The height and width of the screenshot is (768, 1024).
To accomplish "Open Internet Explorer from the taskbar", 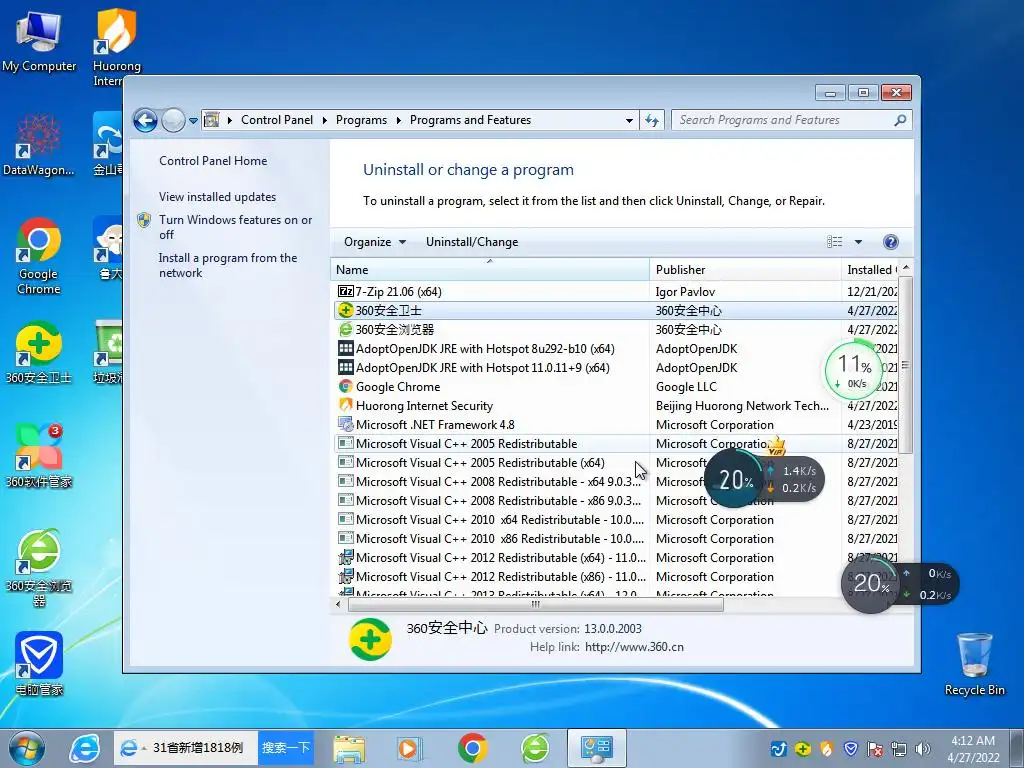I will pyautogui.click(x=85, y=748).
